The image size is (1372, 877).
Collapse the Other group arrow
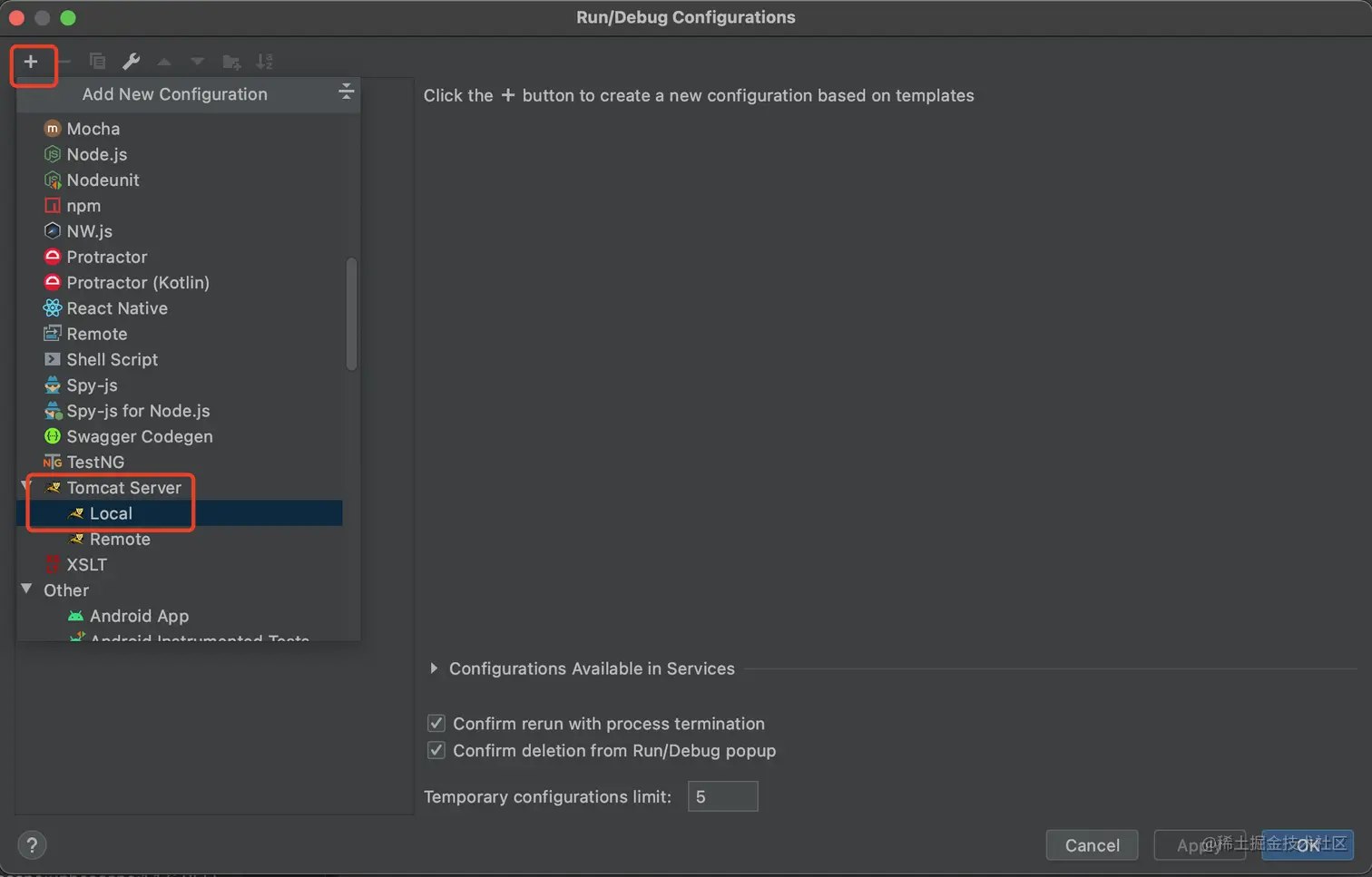coord(26,590)
